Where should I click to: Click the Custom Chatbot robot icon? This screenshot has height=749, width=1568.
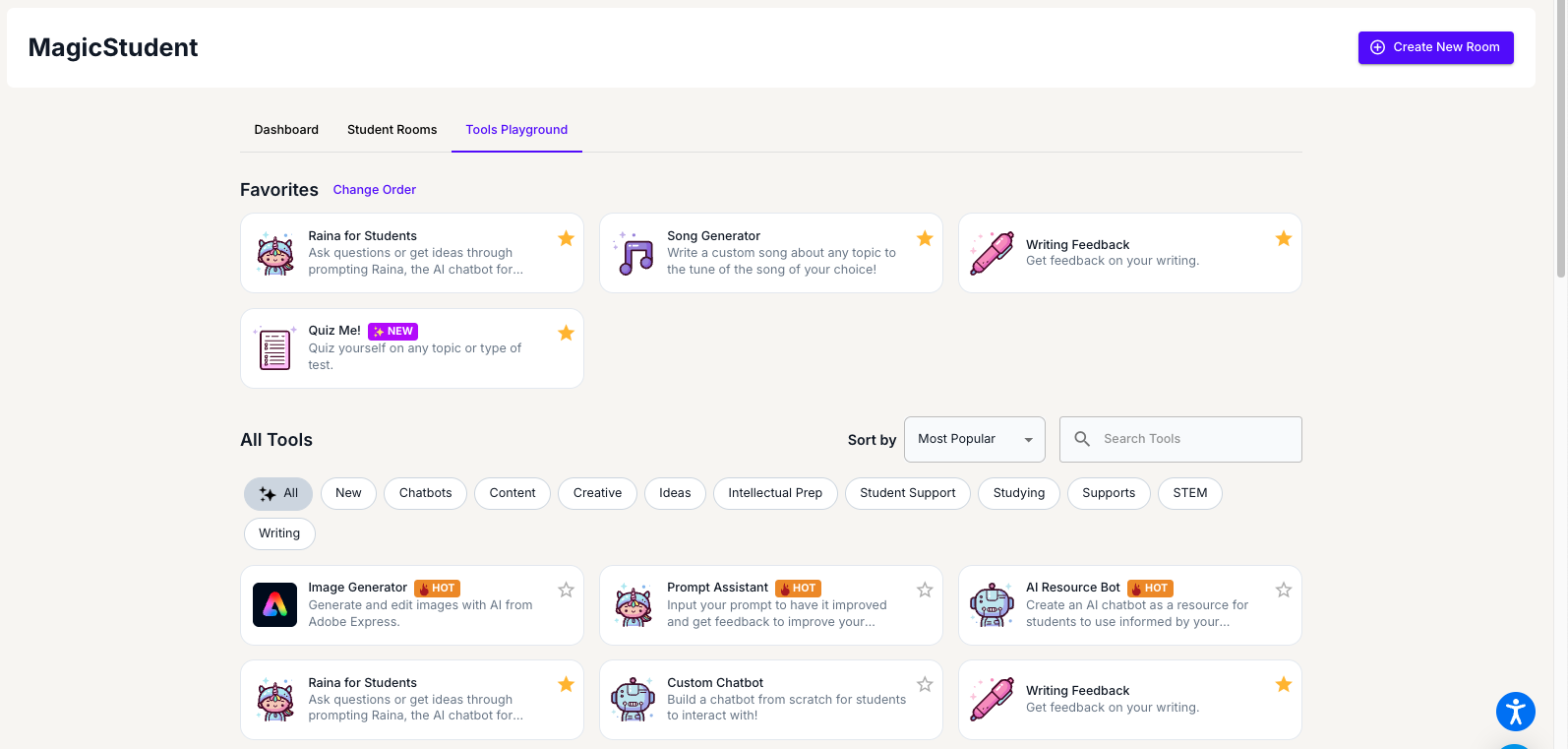pos(633,700)
